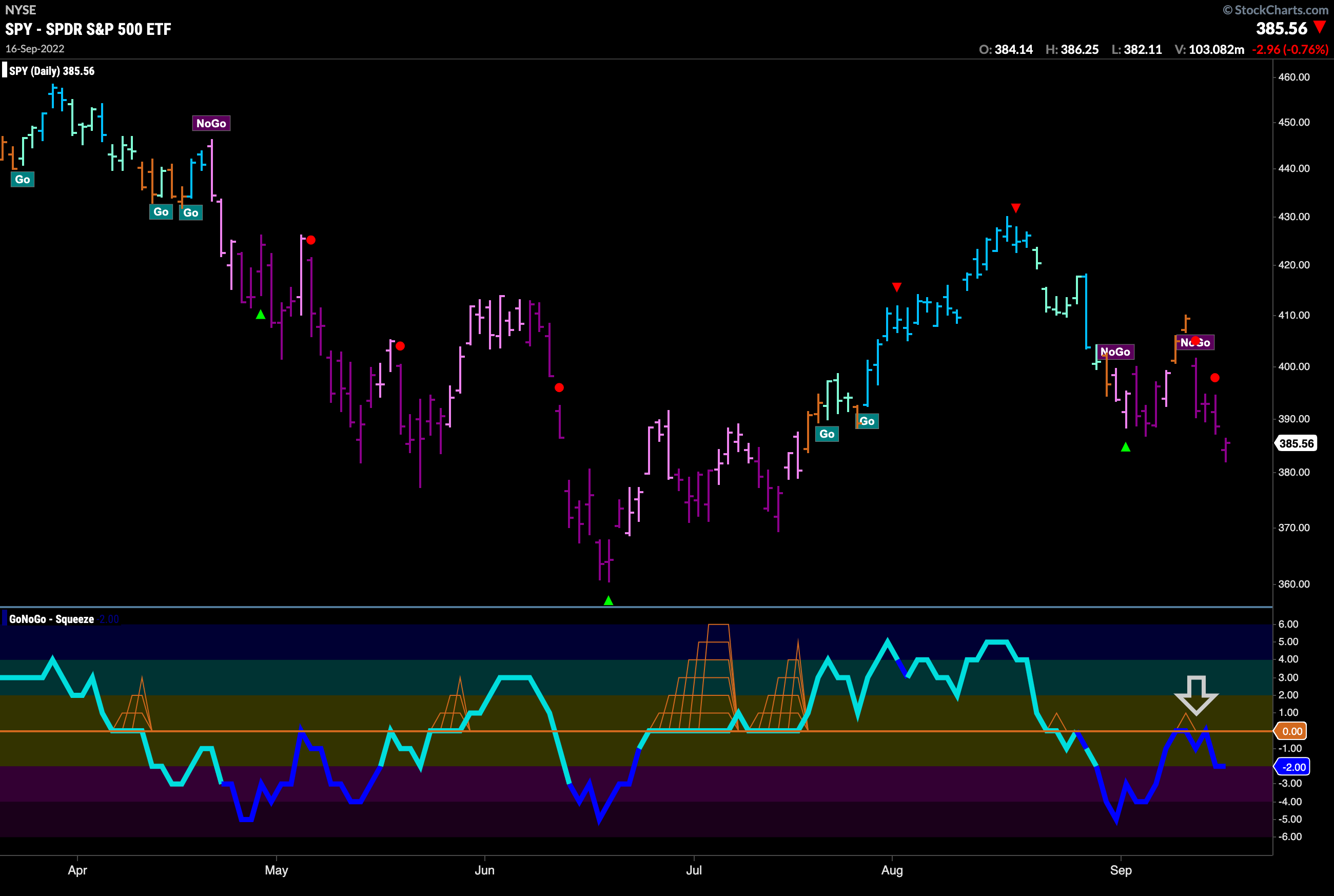Click the Sep label on the time axis
Viewport: 1334px width, 896px height.
[x=1121, y=870]
